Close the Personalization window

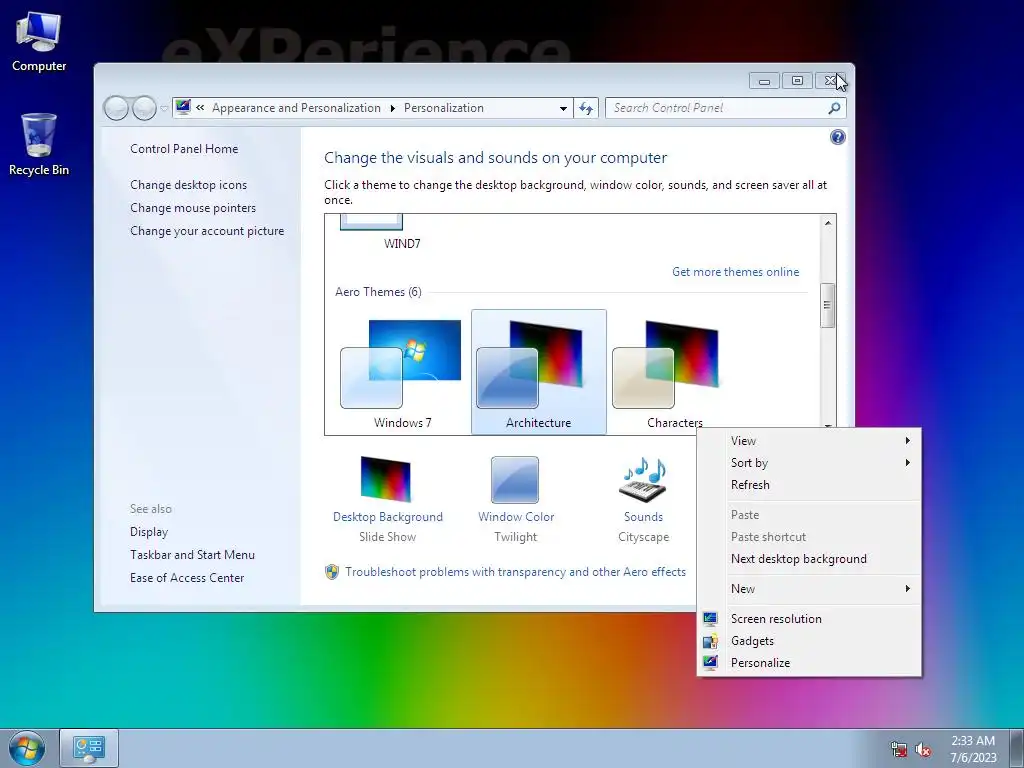[x=830, y=81]
